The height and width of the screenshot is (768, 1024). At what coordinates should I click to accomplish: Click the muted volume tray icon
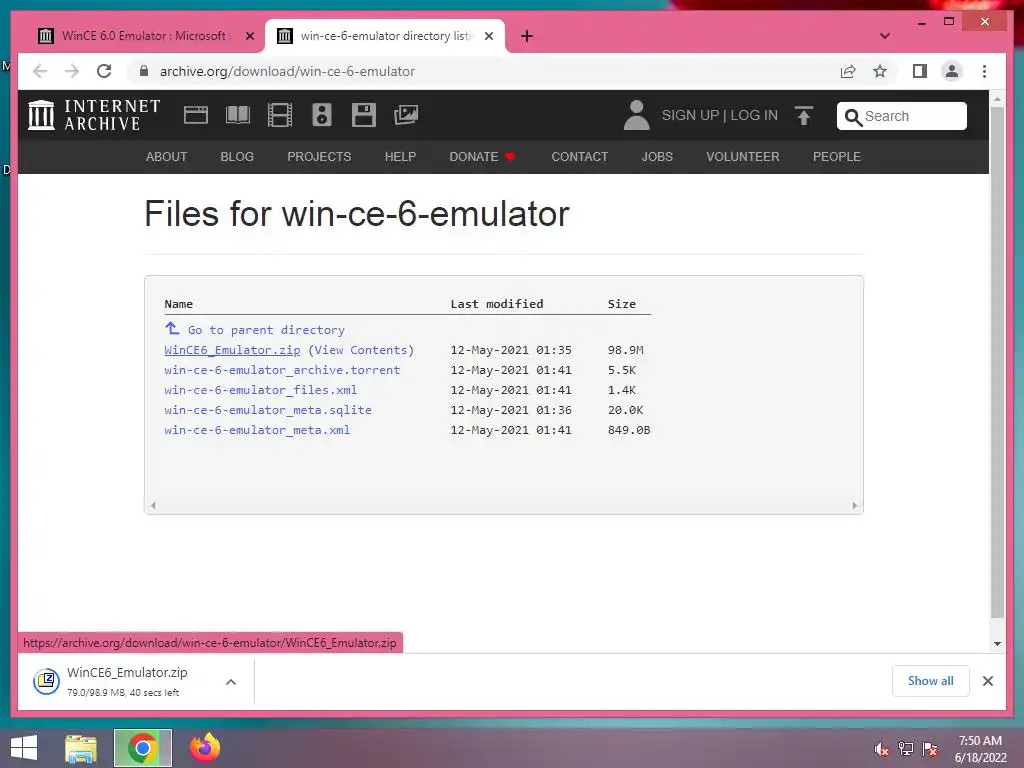tap(881, 749)
